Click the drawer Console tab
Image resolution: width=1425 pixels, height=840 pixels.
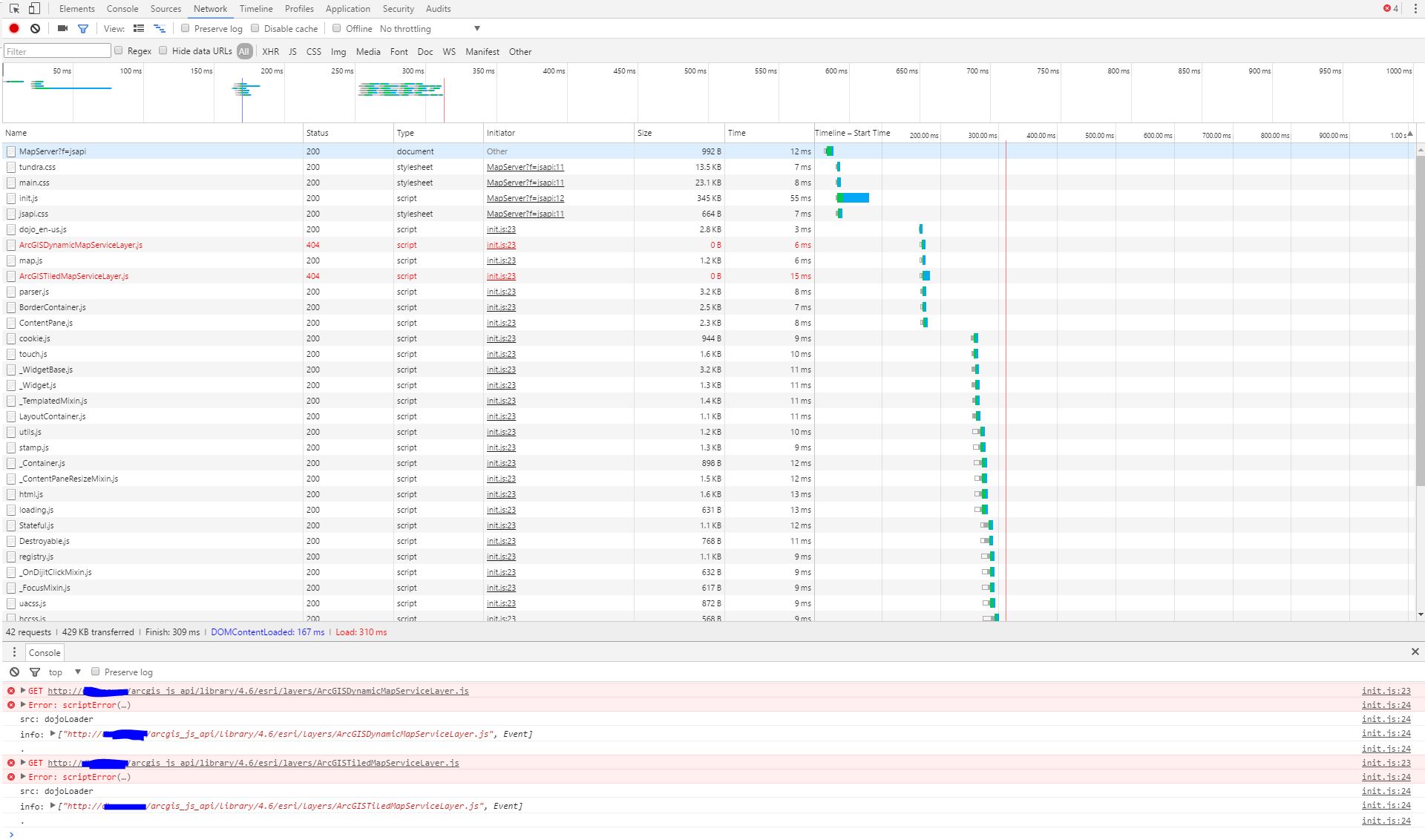pos(45,652)
